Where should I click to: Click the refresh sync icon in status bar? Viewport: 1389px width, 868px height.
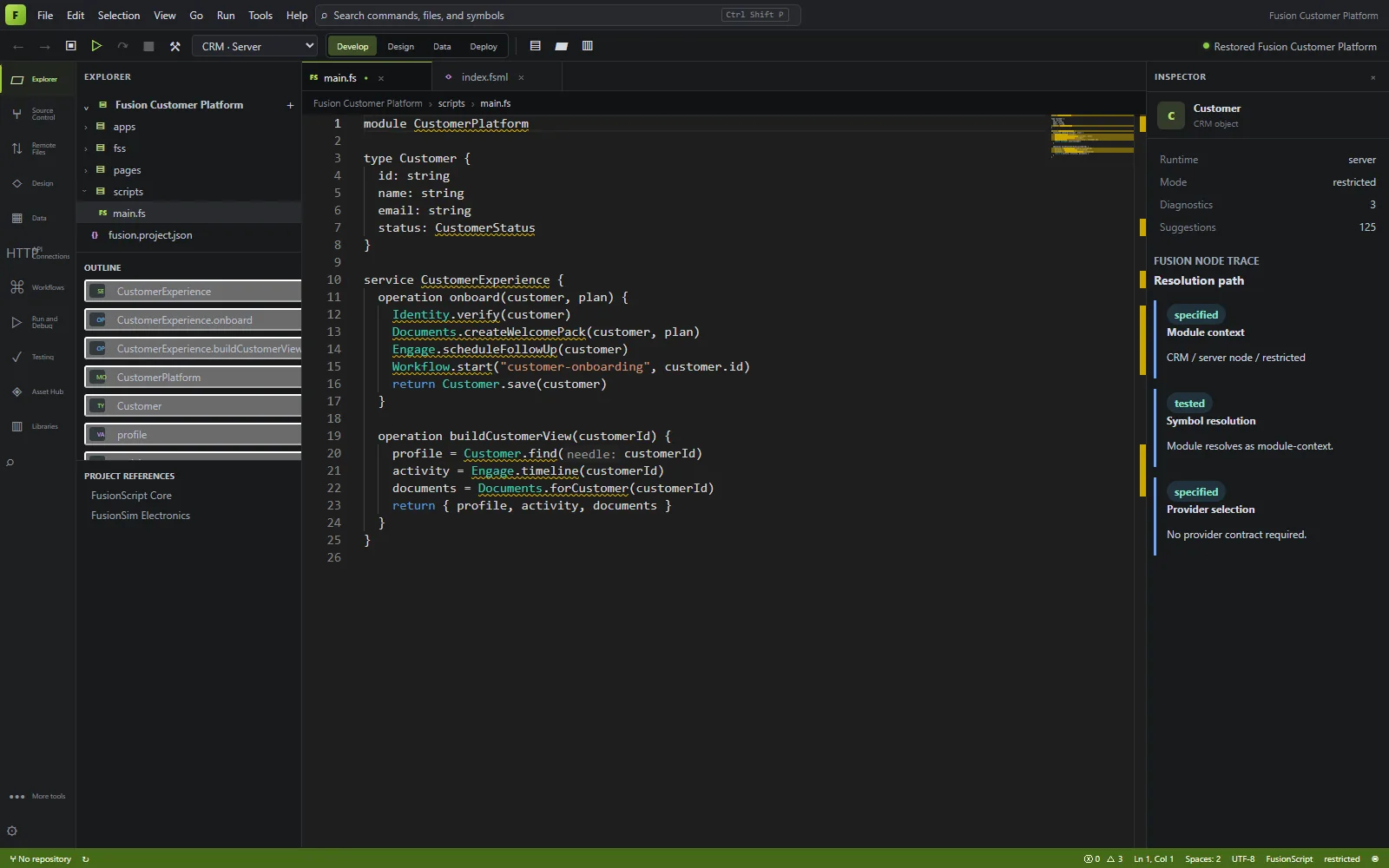click(x=85, y=859)
